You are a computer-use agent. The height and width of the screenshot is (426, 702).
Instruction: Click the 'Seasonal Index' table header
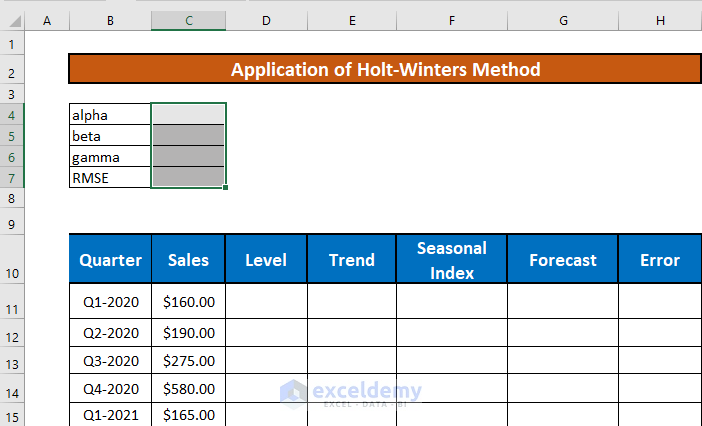click(x=452, y=259)
